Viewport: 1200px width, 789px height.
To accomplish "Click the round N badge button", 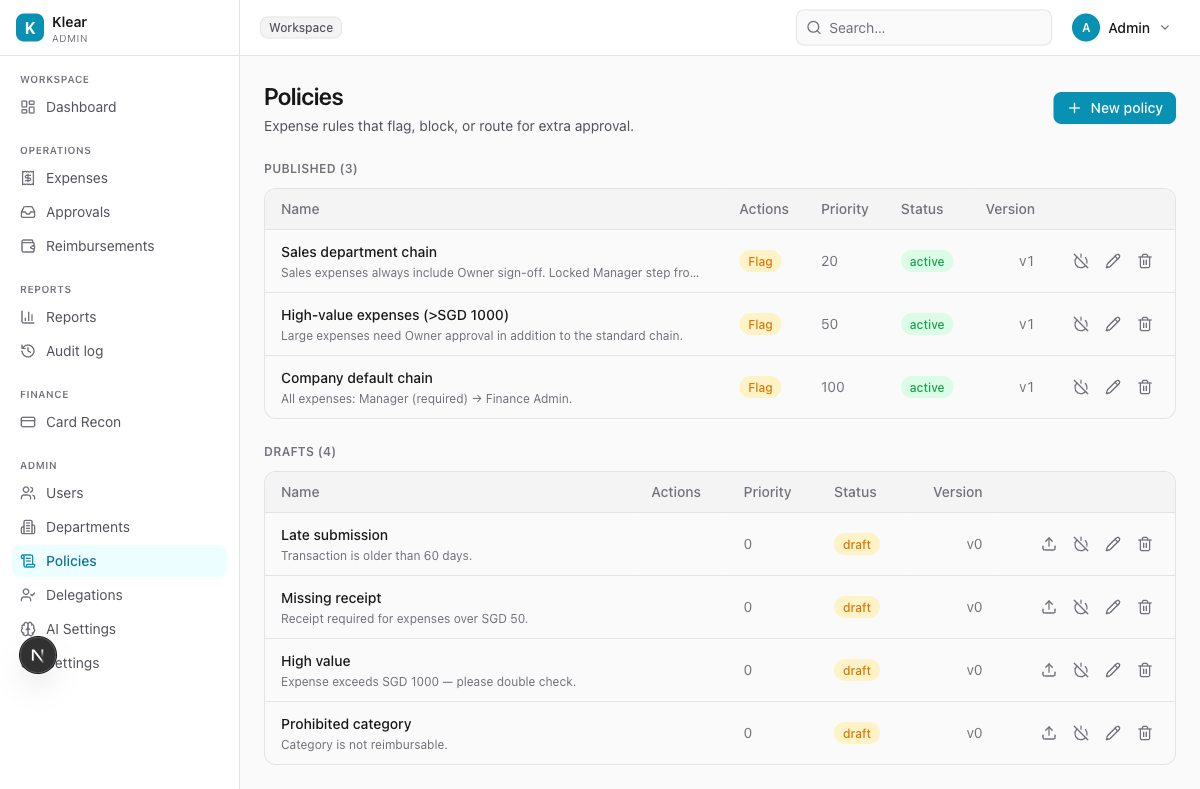I will [38, 656].
